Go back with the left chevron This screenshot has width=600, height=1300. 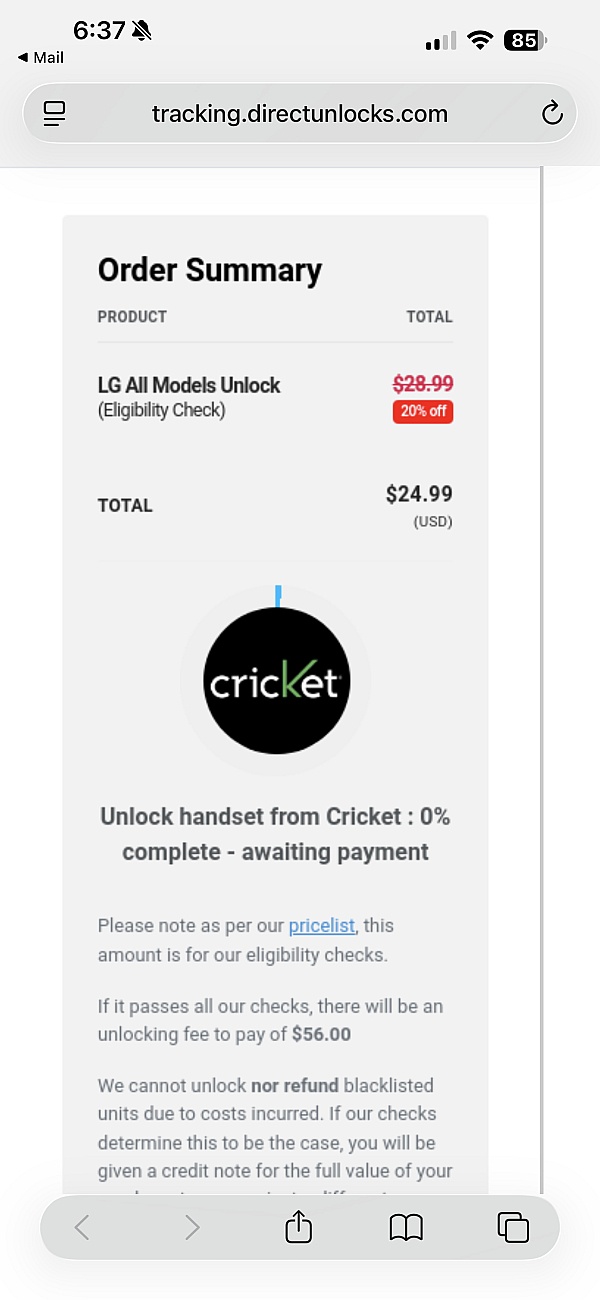83,1227
